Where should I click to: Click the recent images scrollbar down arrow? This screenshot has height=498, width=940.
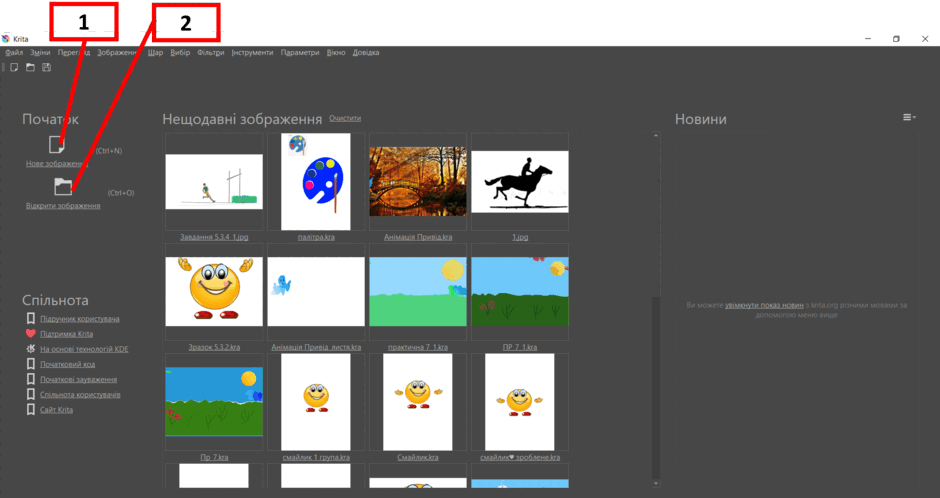655,483
